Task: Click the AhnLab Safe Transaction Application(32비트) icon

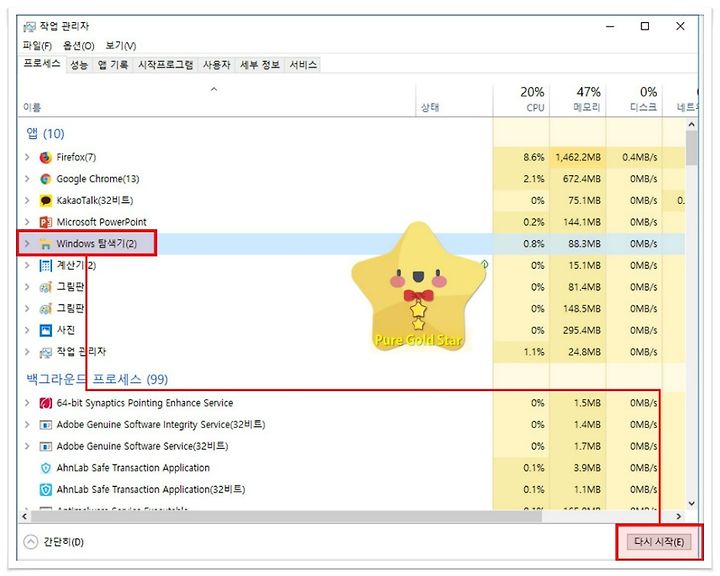Action: [x=45, y=490]
